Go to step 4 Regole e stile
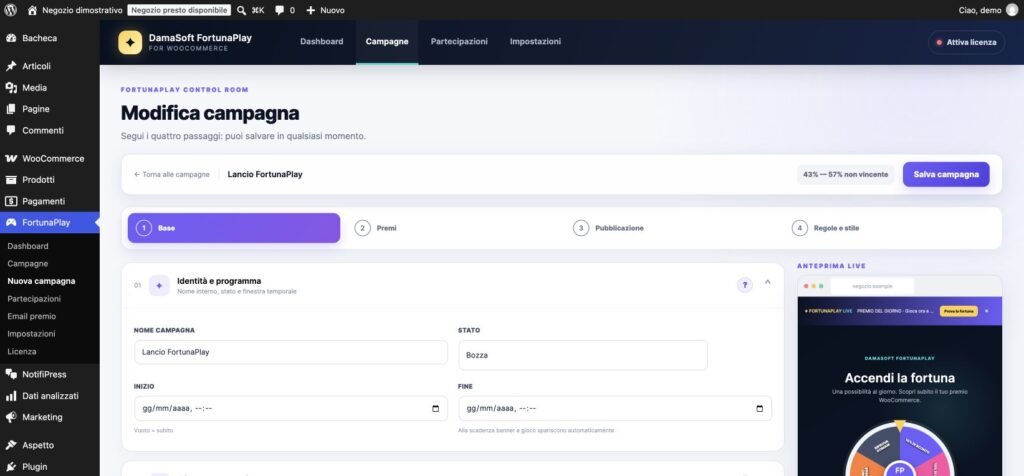Screen dimensions: 1024x476 (x=891, y=228)
